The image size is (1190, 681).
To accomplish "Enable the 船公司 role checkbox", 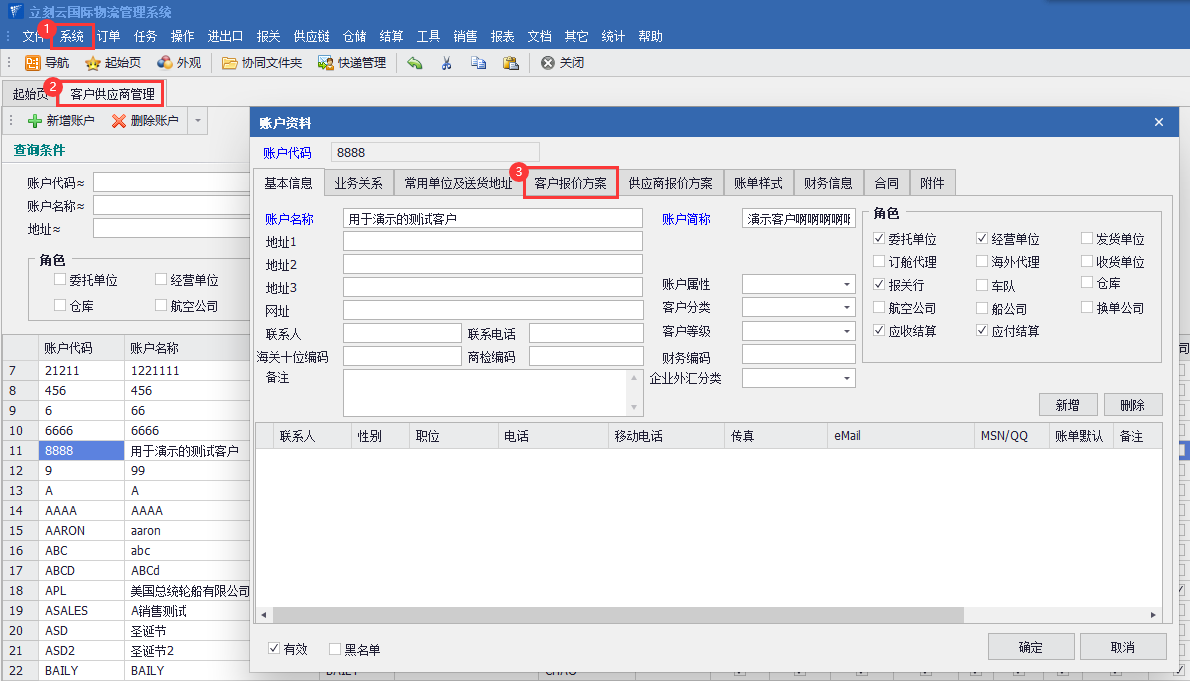I will [x=982, y=308].
